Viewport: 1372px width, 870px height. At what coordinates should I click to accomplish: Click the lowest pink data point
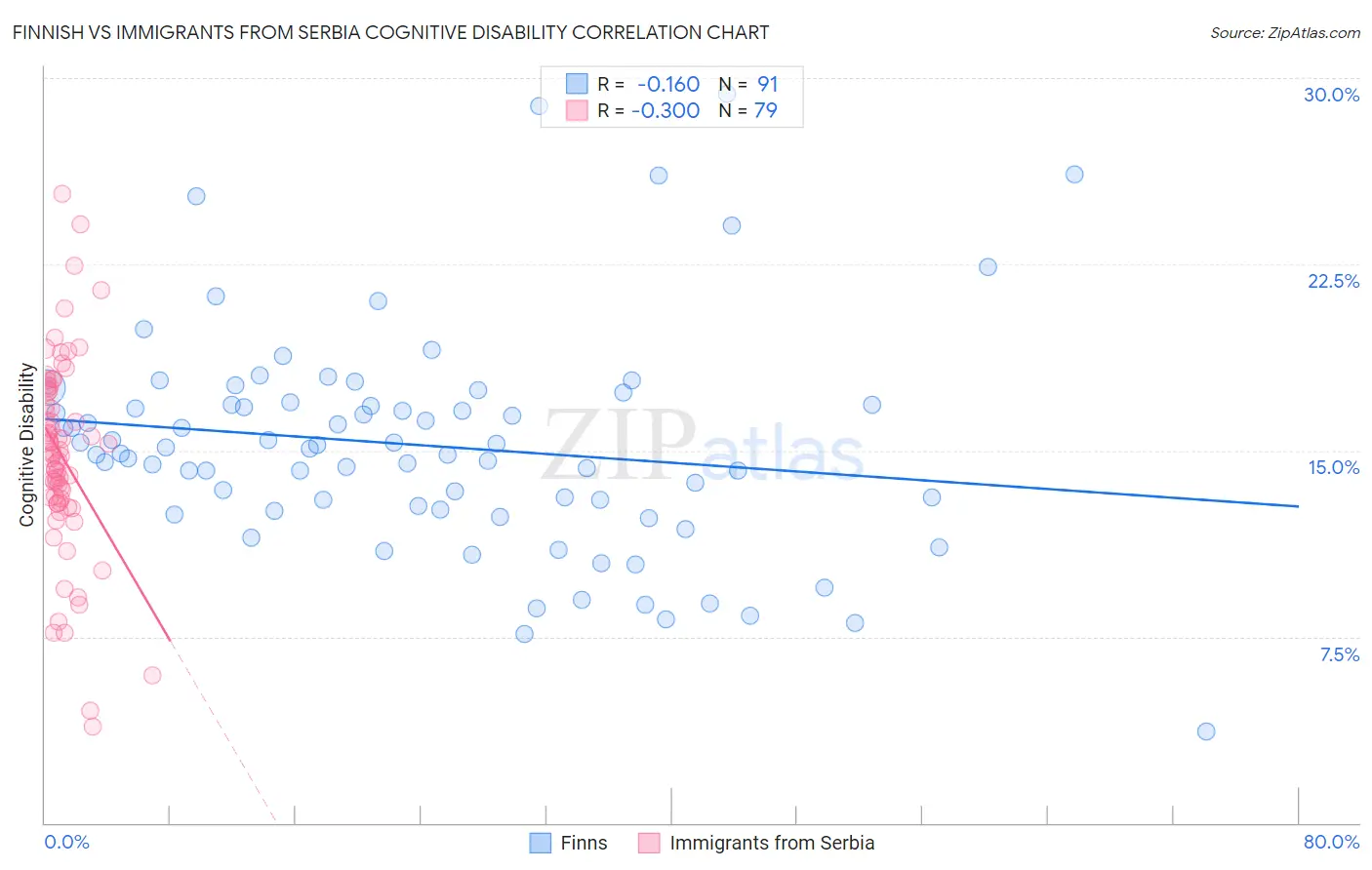[93, 727]
